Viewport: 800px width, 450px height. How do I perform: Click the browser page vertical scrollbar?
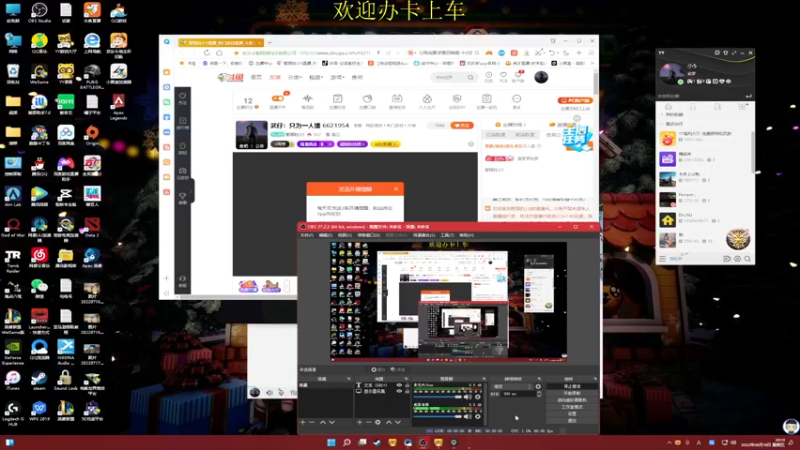(595, 82)
